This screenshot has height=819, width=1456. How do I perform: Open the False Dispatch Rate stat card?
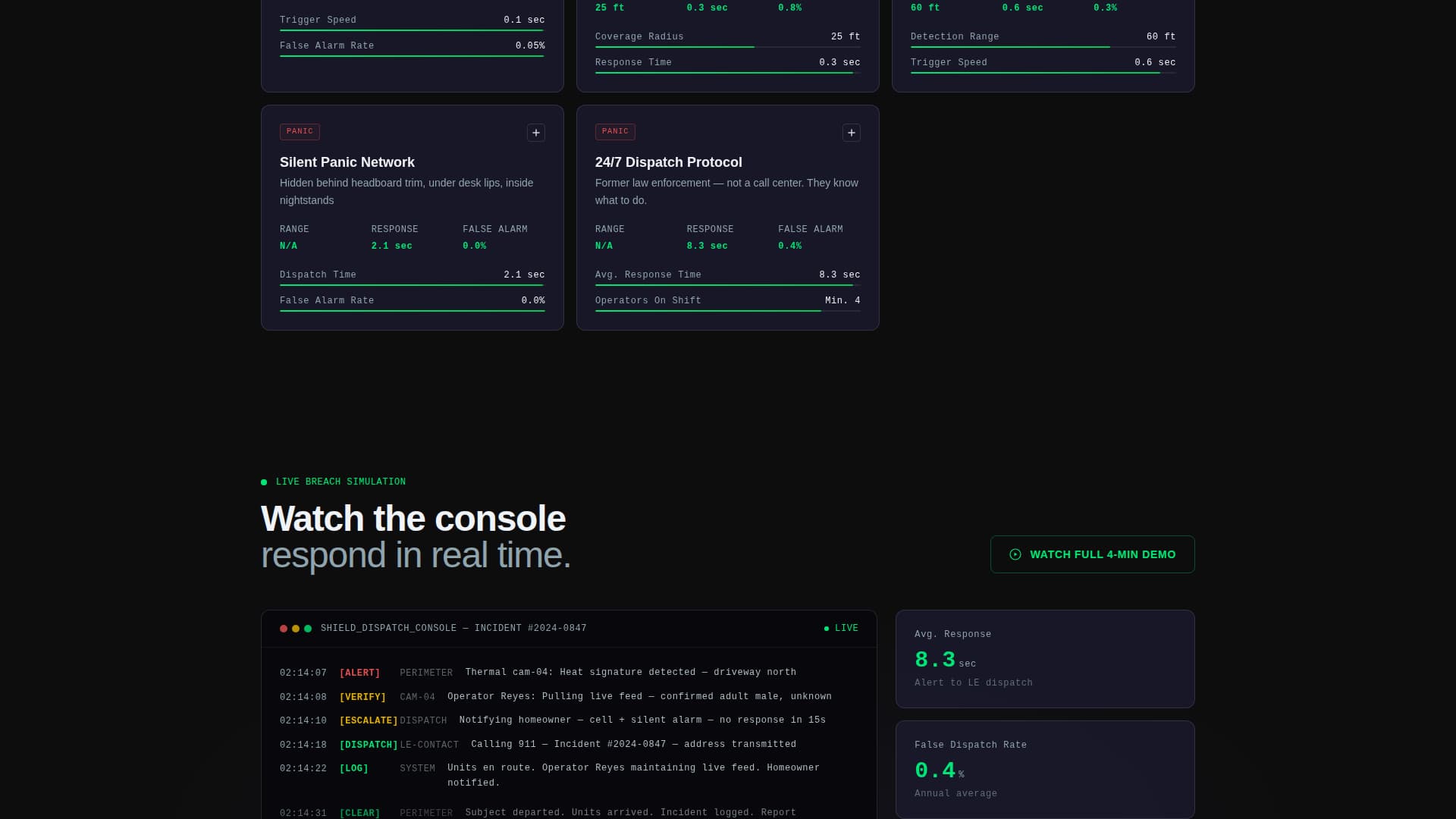pos(1044,769)
